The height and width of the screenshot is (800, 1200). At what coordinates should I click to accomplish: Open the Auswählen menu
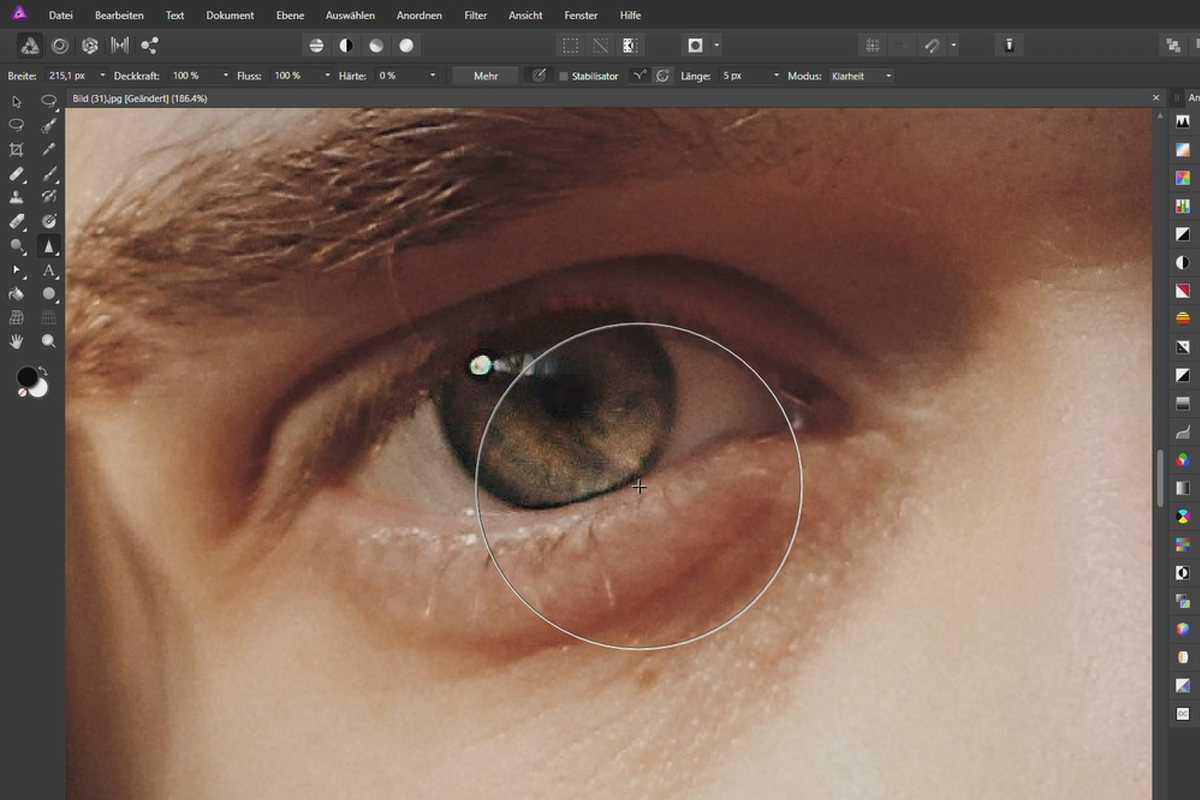[x=350, y=15]
